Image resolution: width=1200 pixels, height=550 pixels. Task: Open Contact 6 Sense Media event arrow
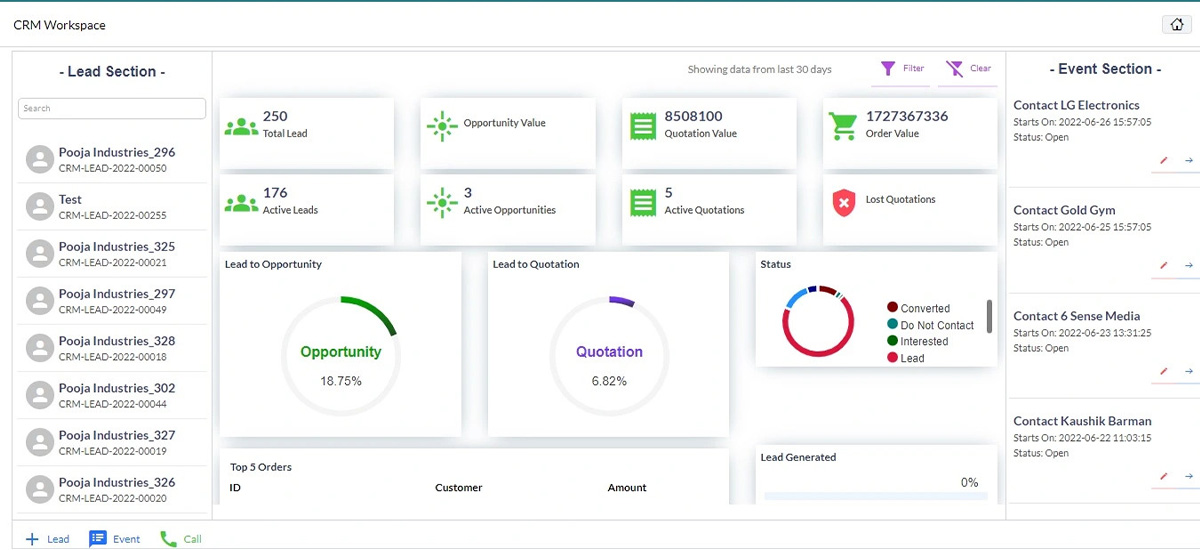1189,371
